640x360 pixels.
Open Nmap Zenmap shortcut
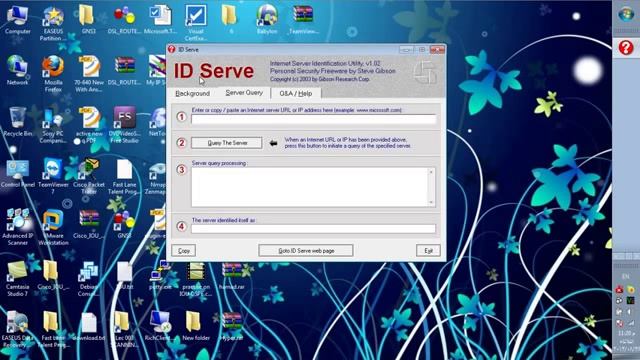pyautogui.click(x=157, y=176)
